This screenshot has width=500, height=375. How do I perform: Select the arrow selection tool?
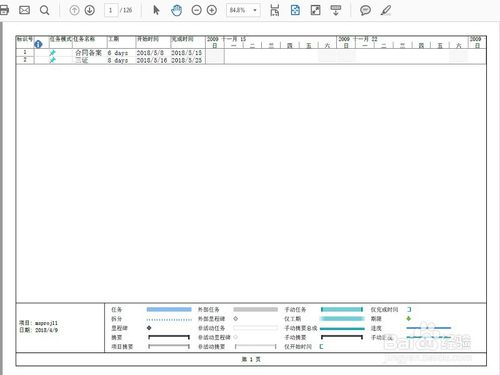pyautogui.click(x=156, y=10)
